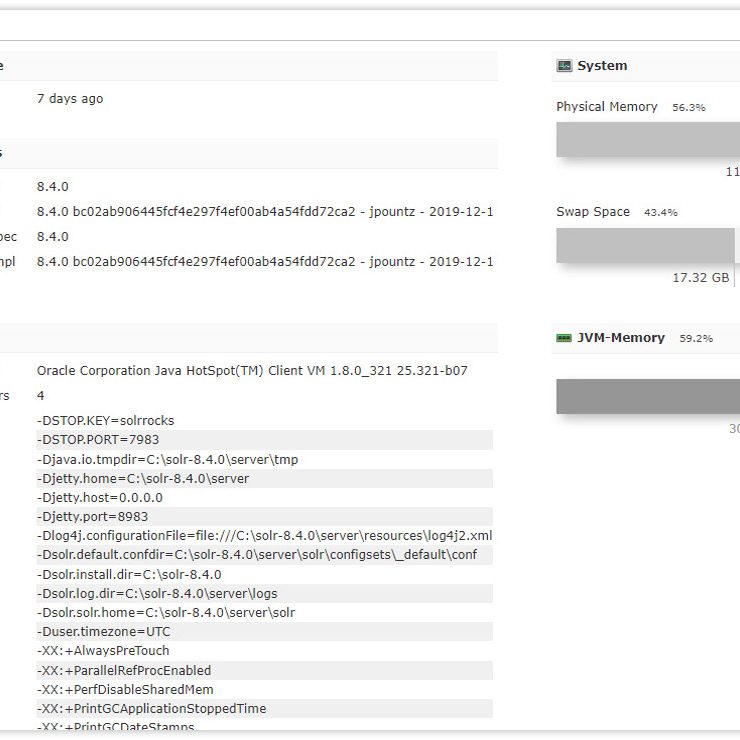
Task: Click the JVM-Memory chip icon
Action: (x=564, y=338)
